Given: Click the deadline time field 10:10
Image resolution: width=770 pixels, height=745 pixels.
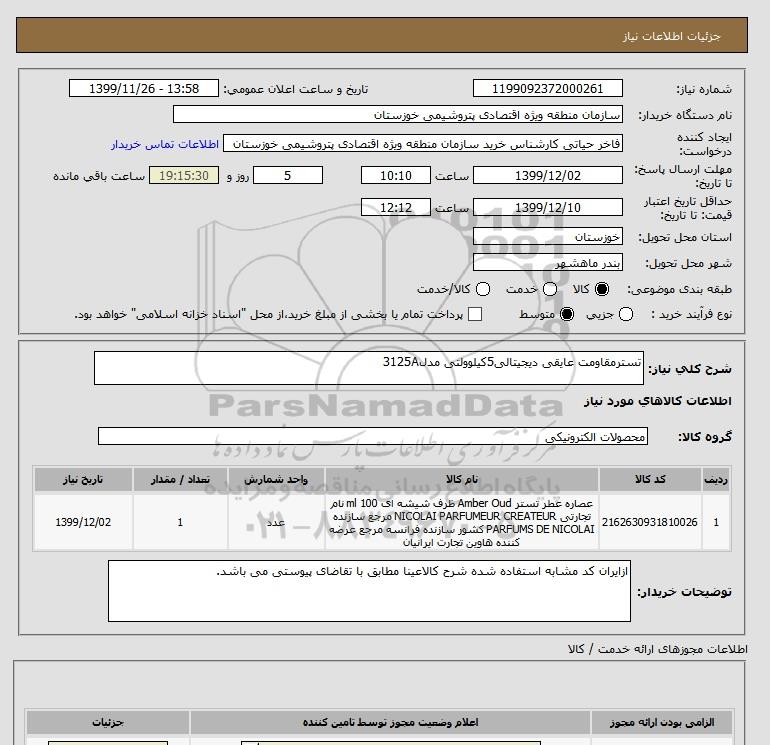Looking at the screenshot, I should tap(396, 175).
